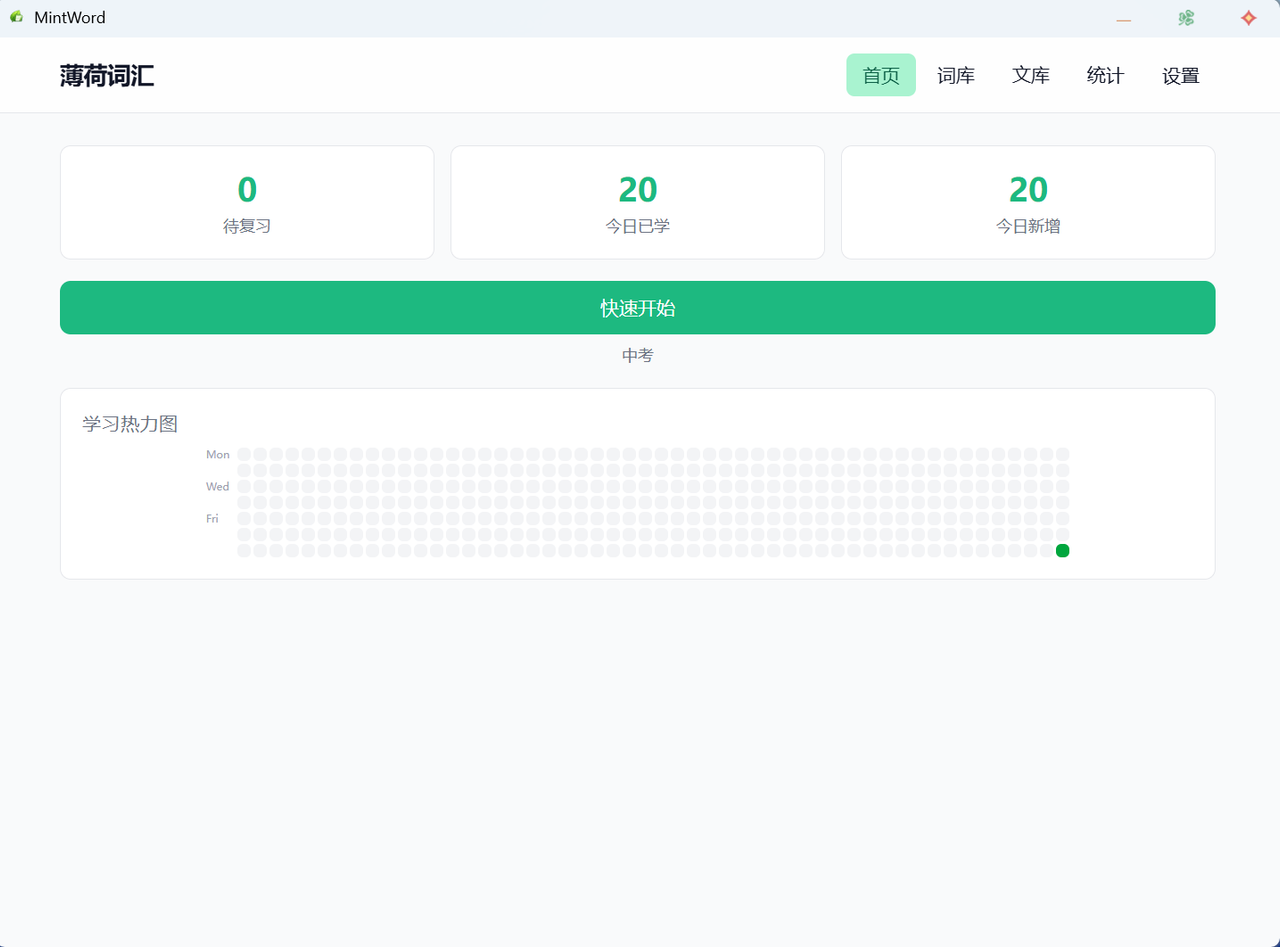
Task: Click the dark green heatmap cell for today
Action: click(1063, 551)
